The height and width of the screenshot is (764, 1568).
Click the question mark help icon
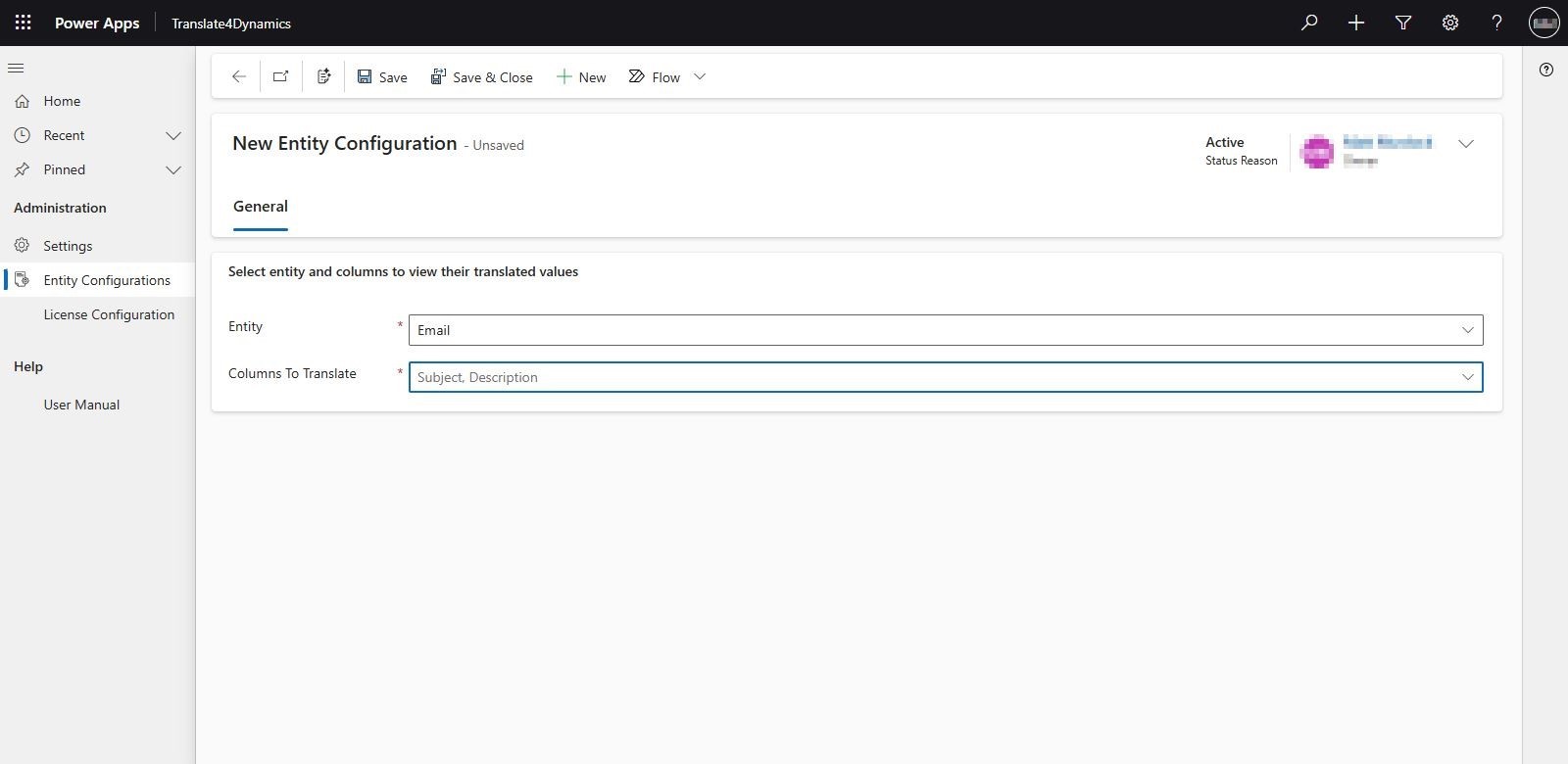[x=1496, y=23]
